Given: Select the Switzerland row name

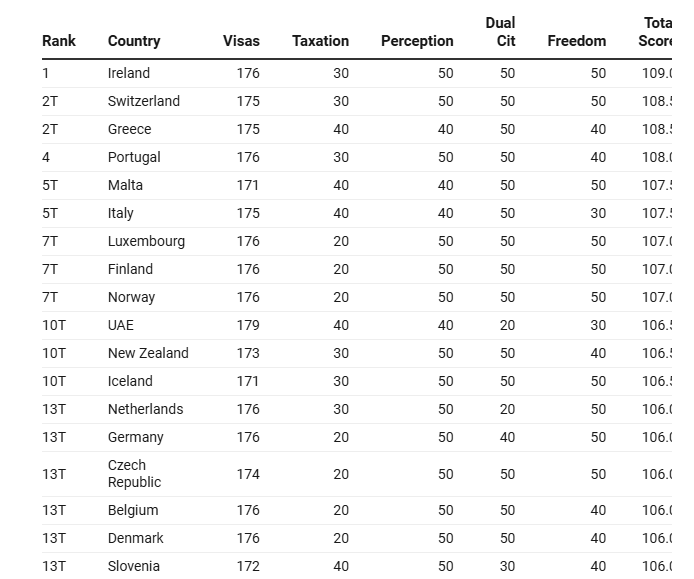Looking at the screenshot, I should 144,101.
